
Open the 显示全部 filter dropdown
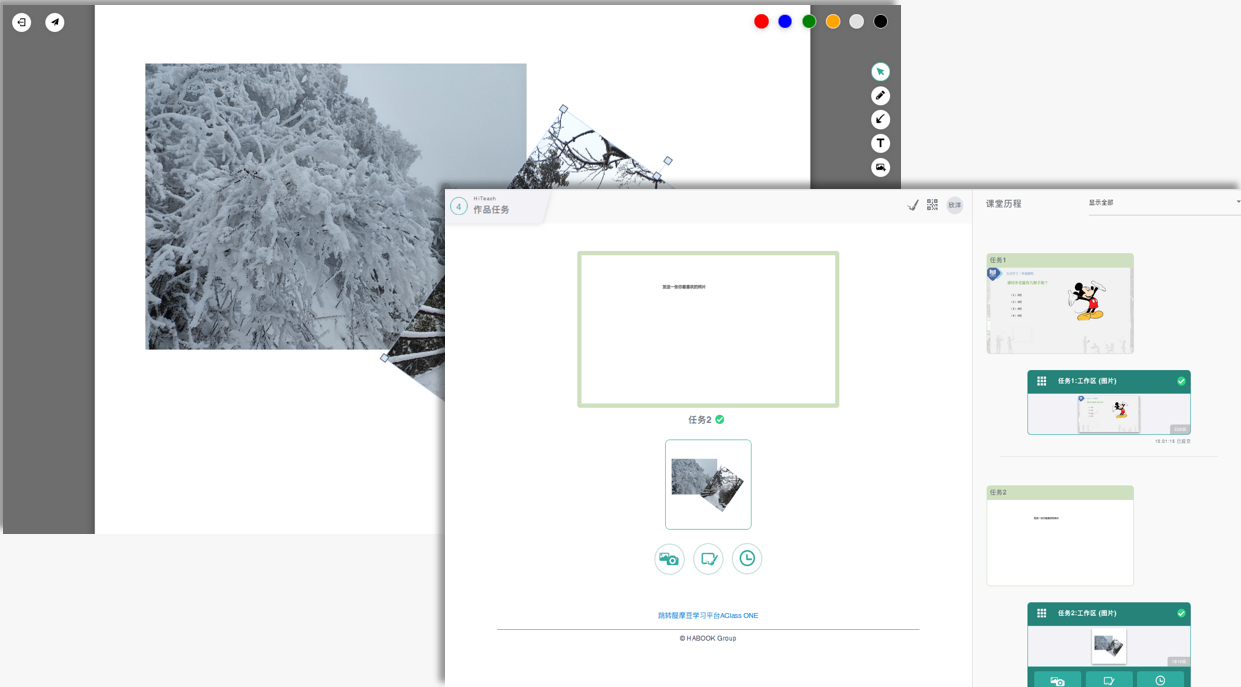[x=1163, y=203]
